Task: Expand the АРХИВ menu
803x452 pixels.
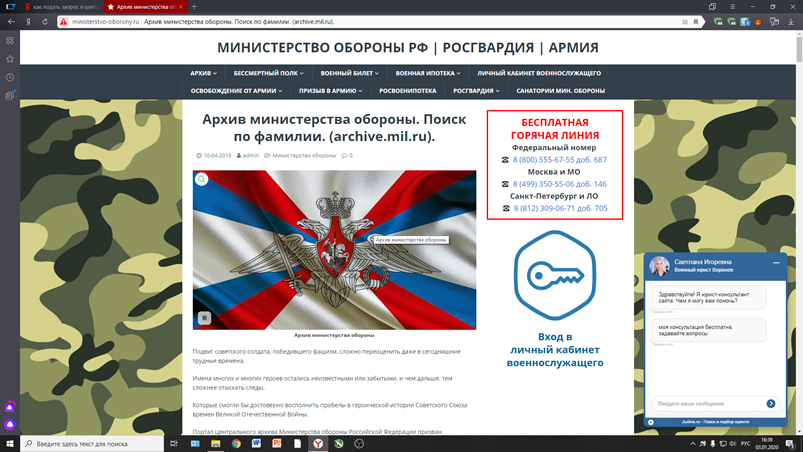Action: pyautogui.click(x=203, y=73)
